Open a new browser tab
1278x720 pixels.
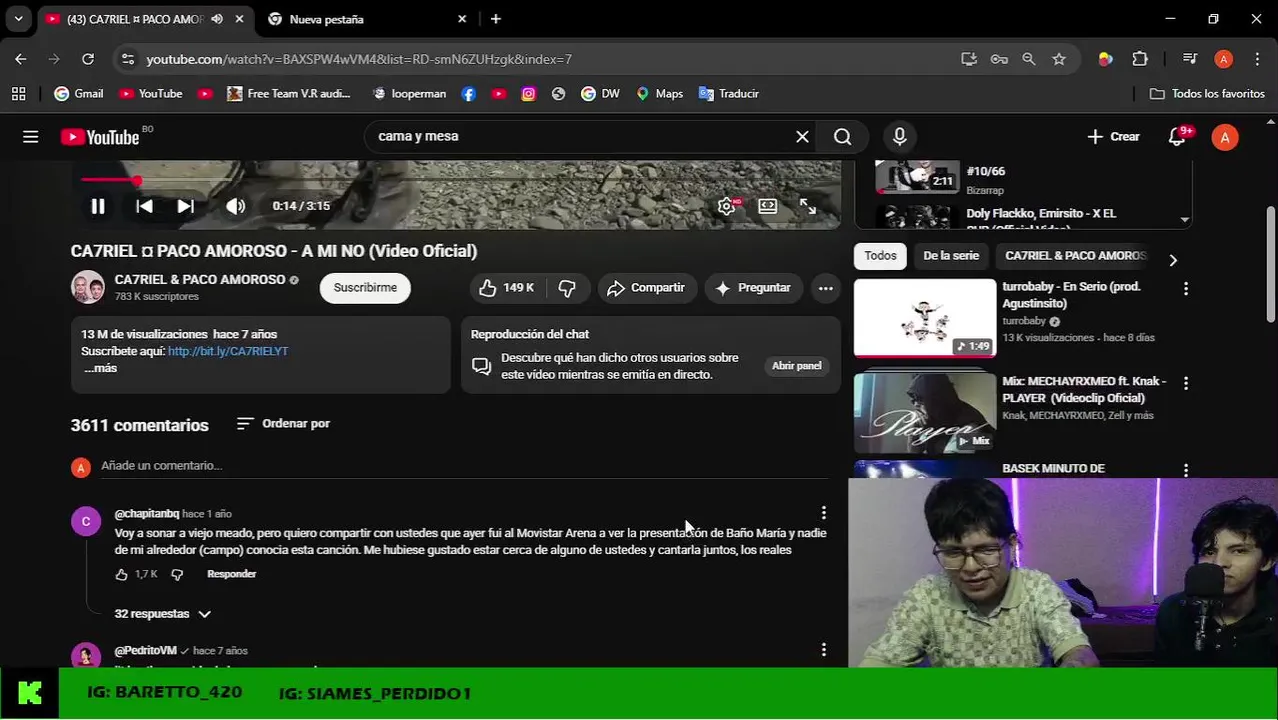point(496,19)
